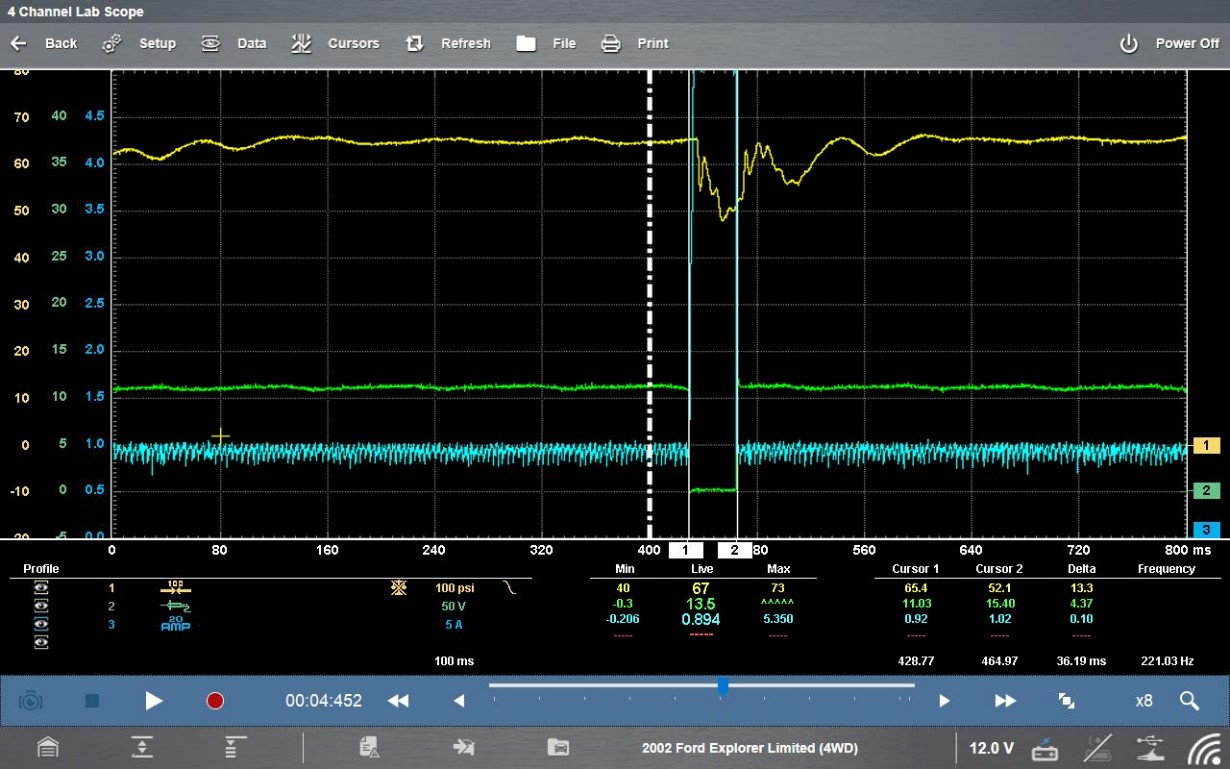Image resolution: width=1230 pixels, height=769 pixels.
Task: Click the playback position slider handle
Action: point(722,686)
